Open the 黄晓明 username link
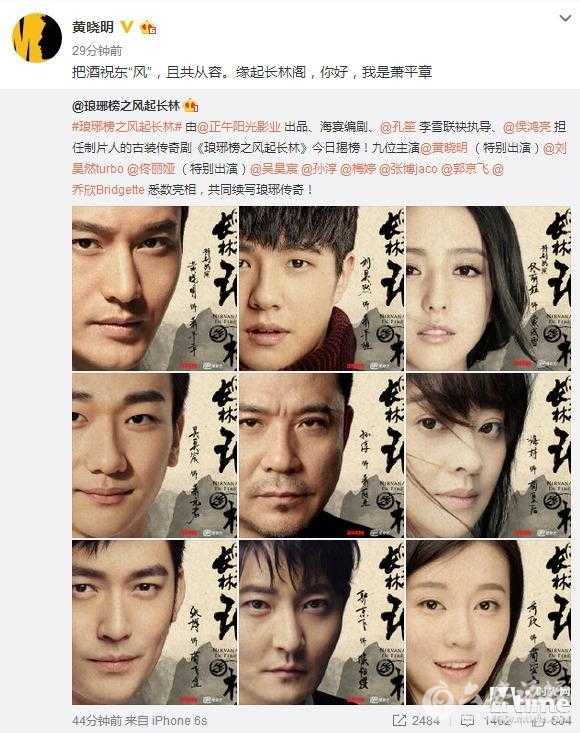The height and width of the screenshot is (733, 580). point(93,27)
